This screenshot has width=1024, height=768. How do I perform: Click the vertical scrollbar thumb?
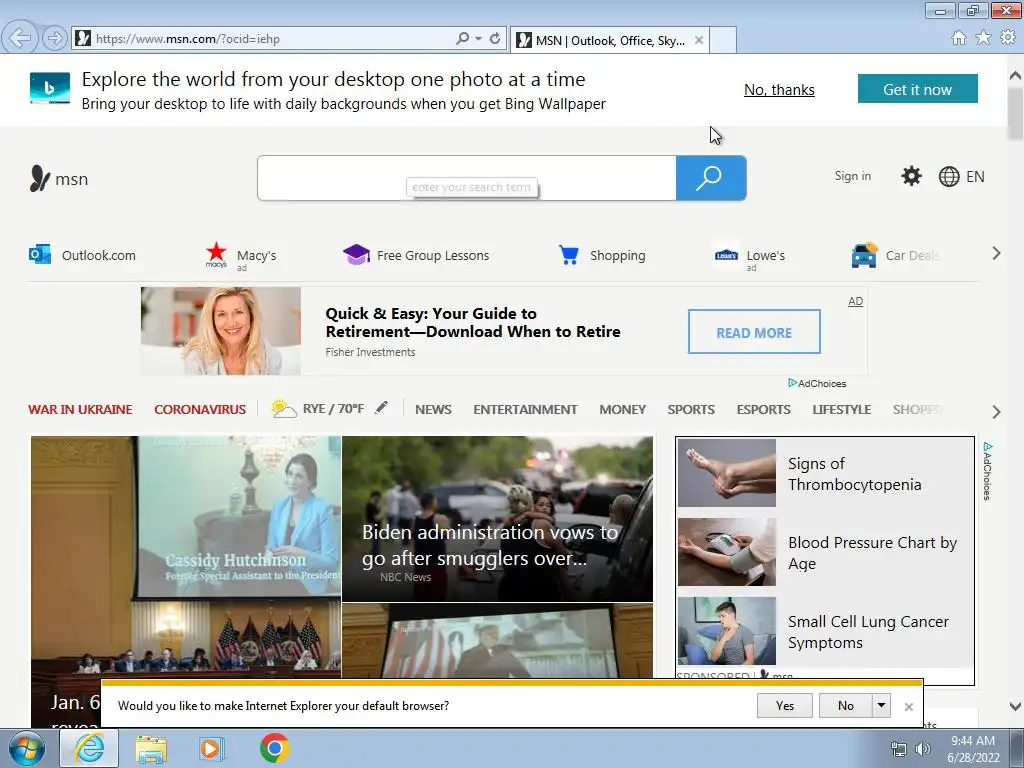(x=1015, y=114)
